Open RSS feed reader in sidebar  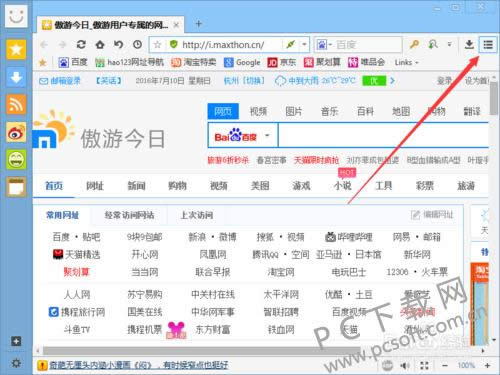[x=16, y=104]
